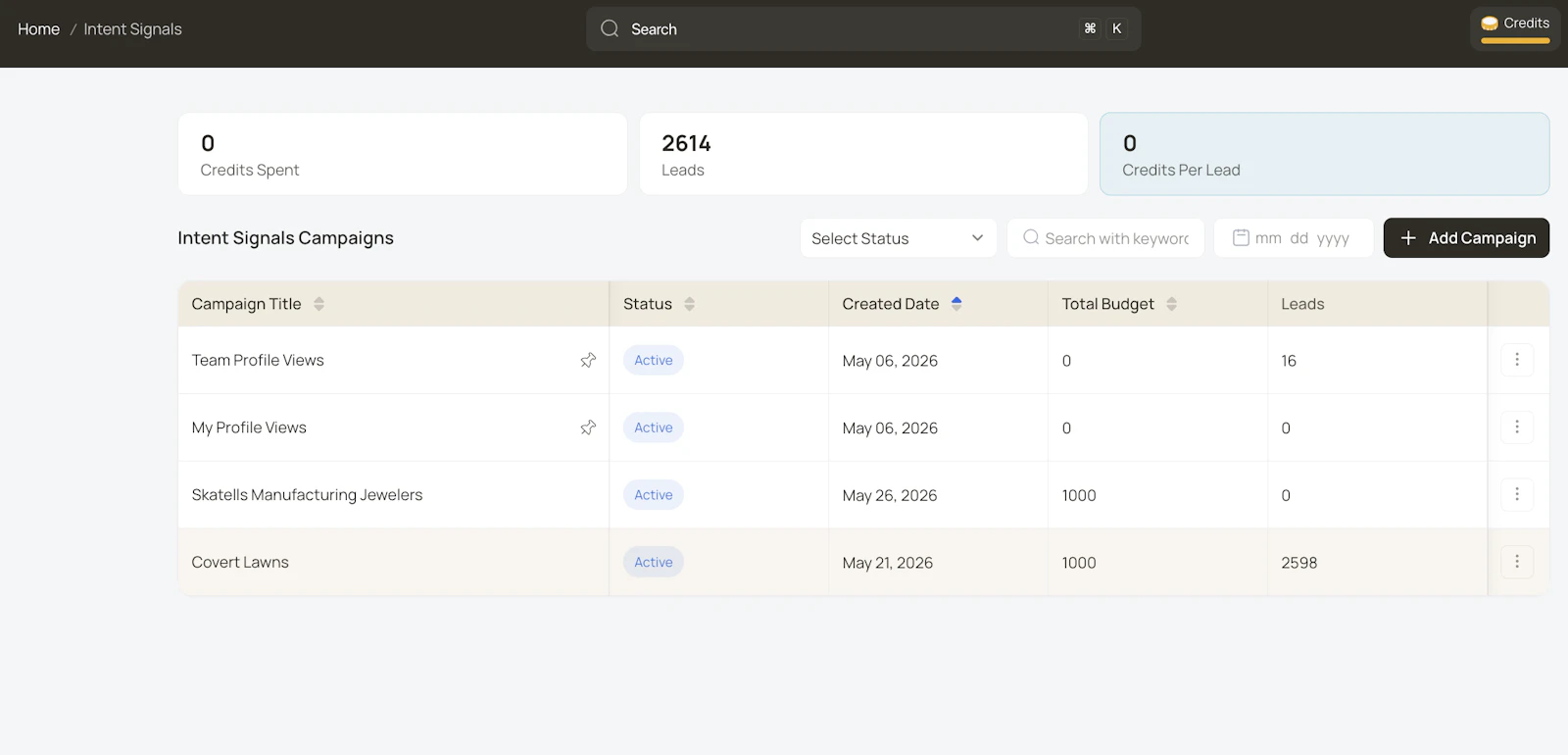Open Covert Lawns campaign

point(240,562)
